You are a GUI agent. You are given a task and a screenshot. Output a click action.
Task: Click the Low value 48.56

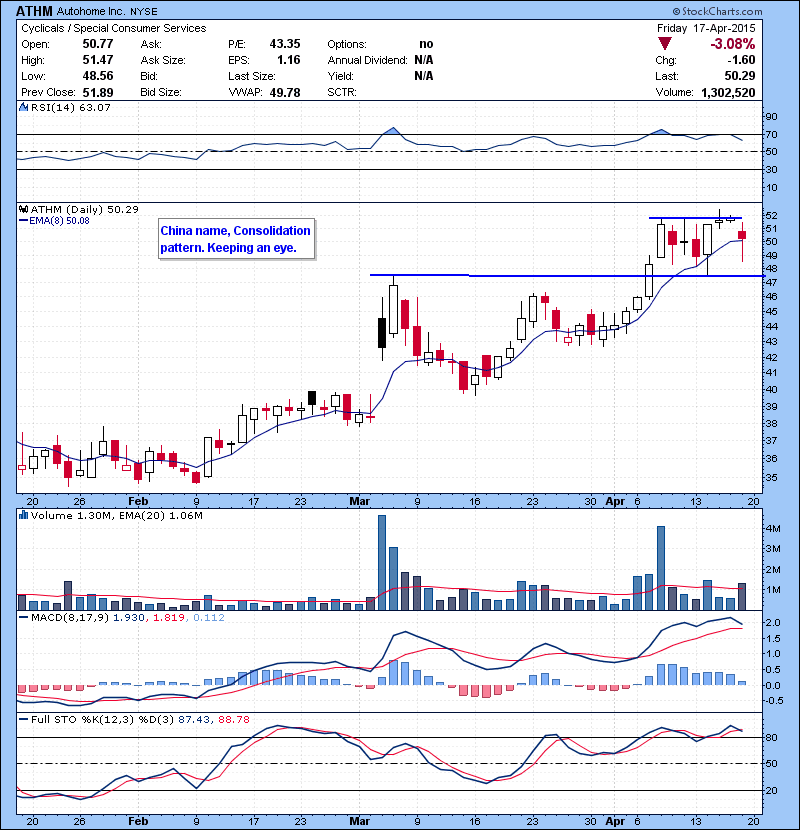[x=97, y=76]
